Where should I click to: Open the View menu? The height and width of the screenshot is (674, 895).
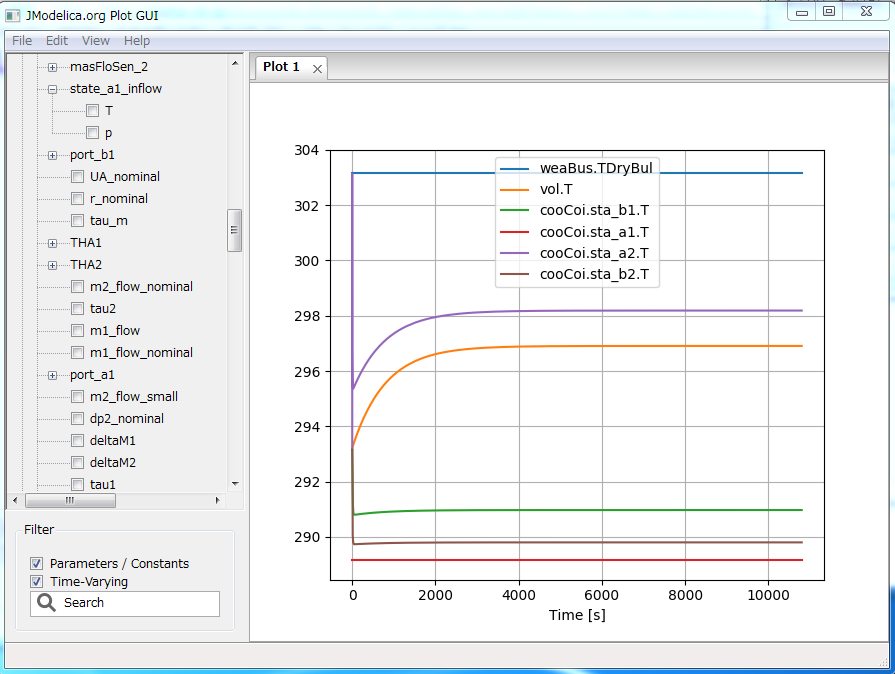click(95, 40)
